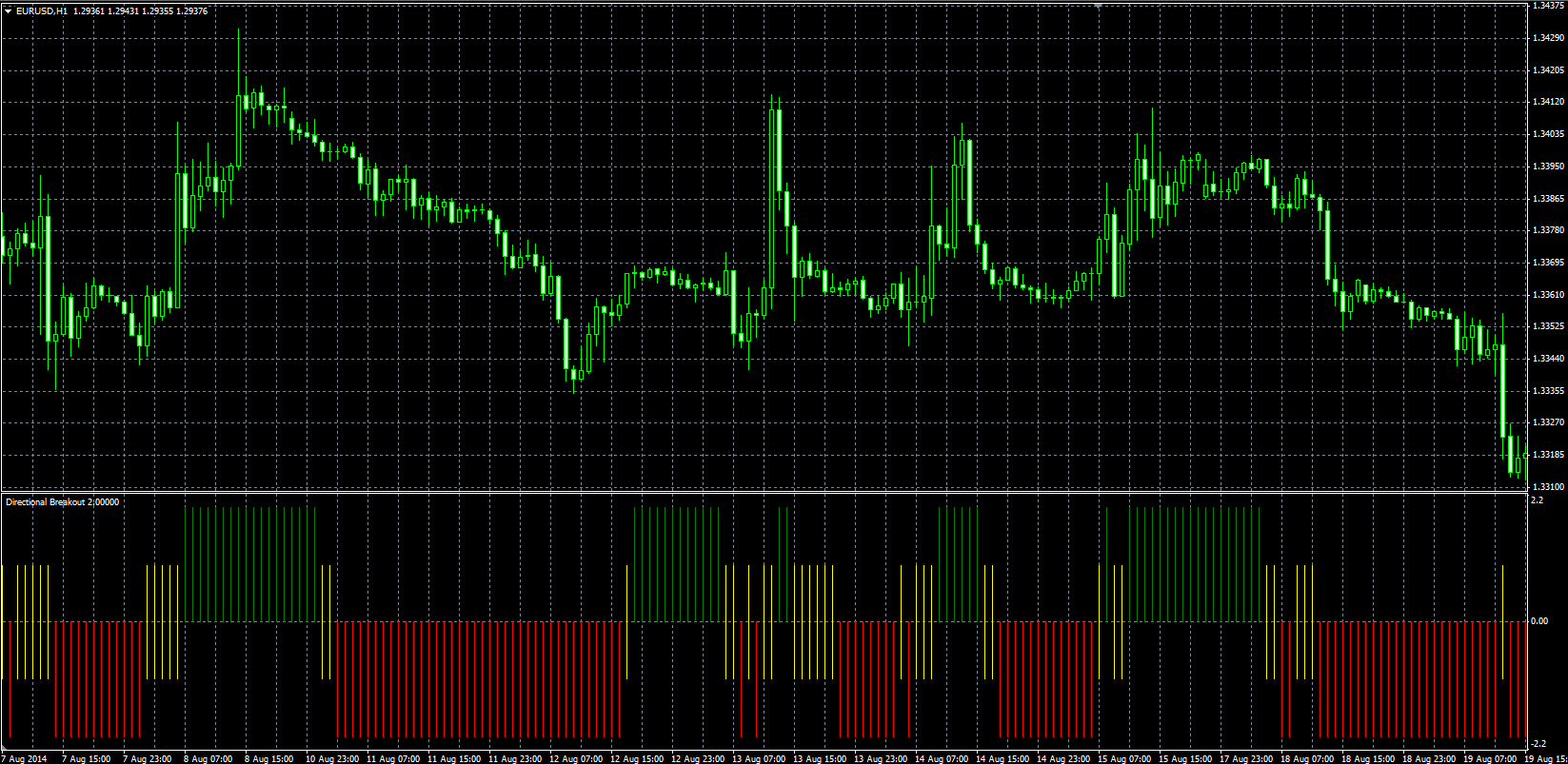Click the 1.33355 price axis label
This screenshot has height=764, width=1568.
1548,391
